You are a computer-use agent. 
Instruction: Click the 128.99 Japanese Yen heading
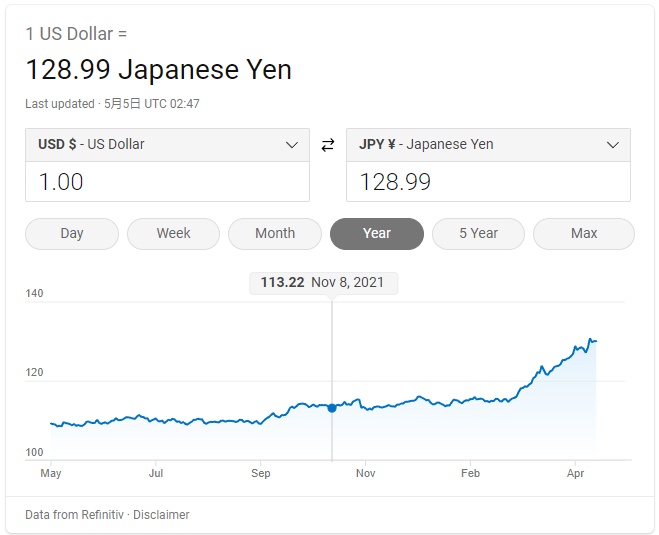click(x=158, y=70)
